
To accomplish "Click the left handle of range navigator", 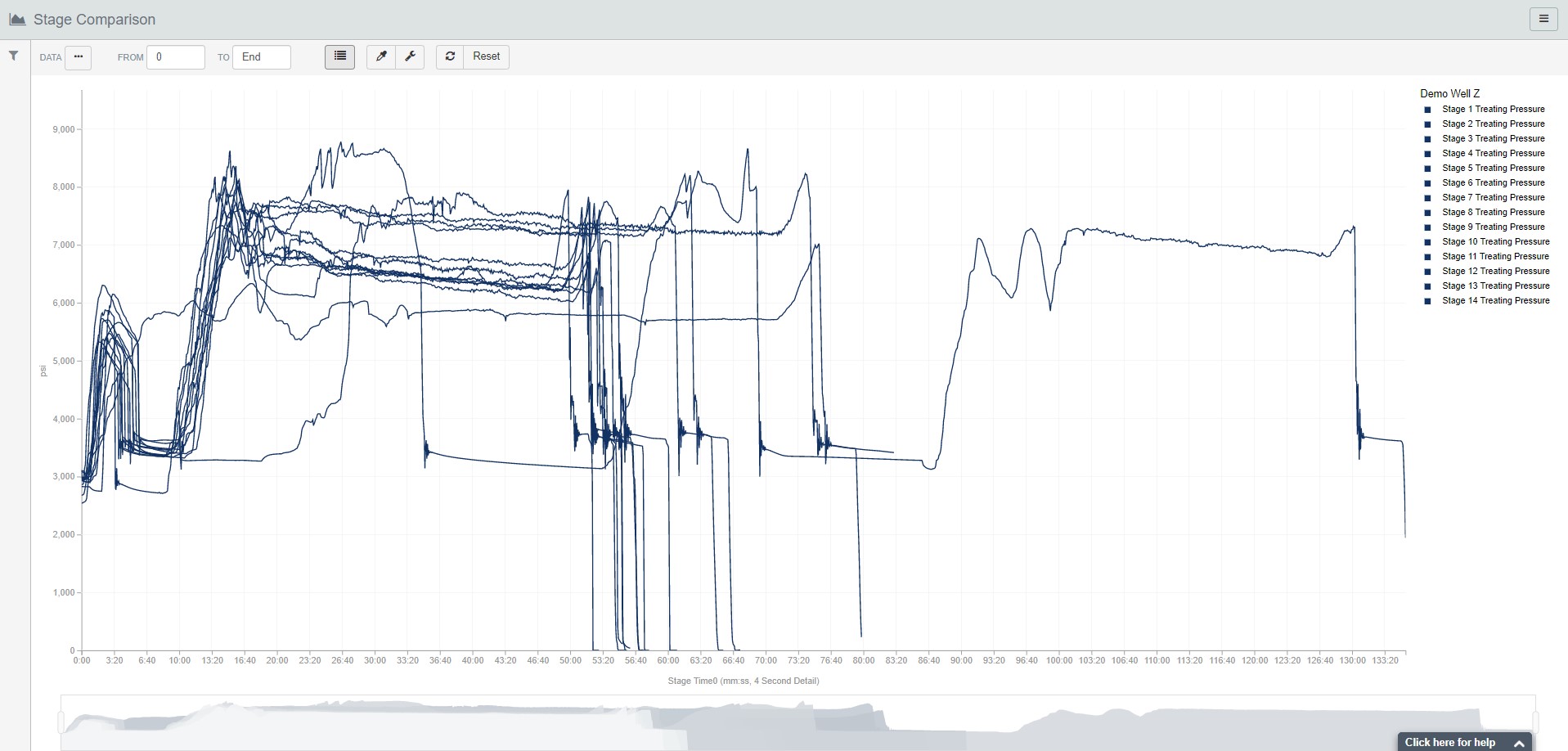I will 61,722.
